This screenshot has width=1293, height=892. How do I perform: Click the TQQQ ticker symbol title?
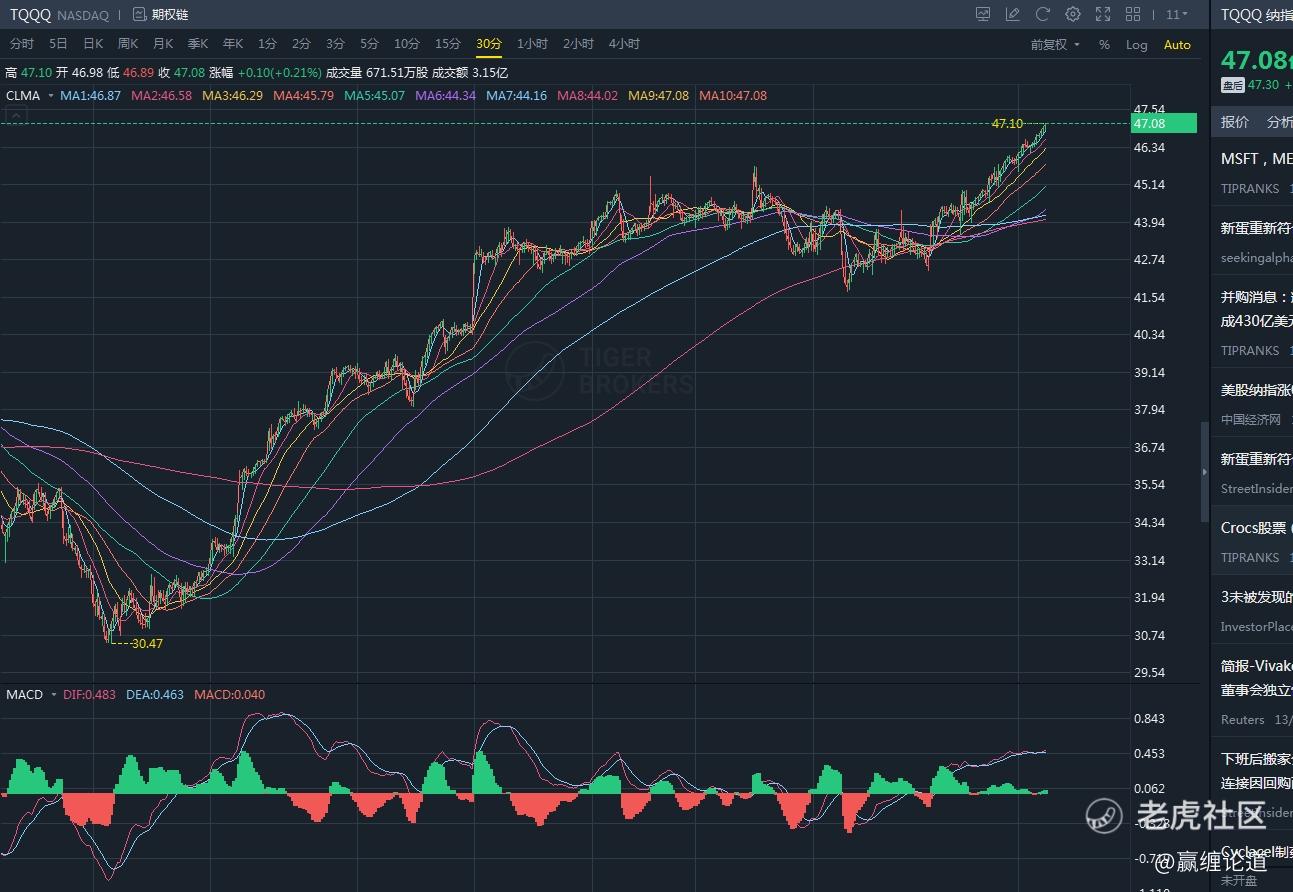pos(30,15)
